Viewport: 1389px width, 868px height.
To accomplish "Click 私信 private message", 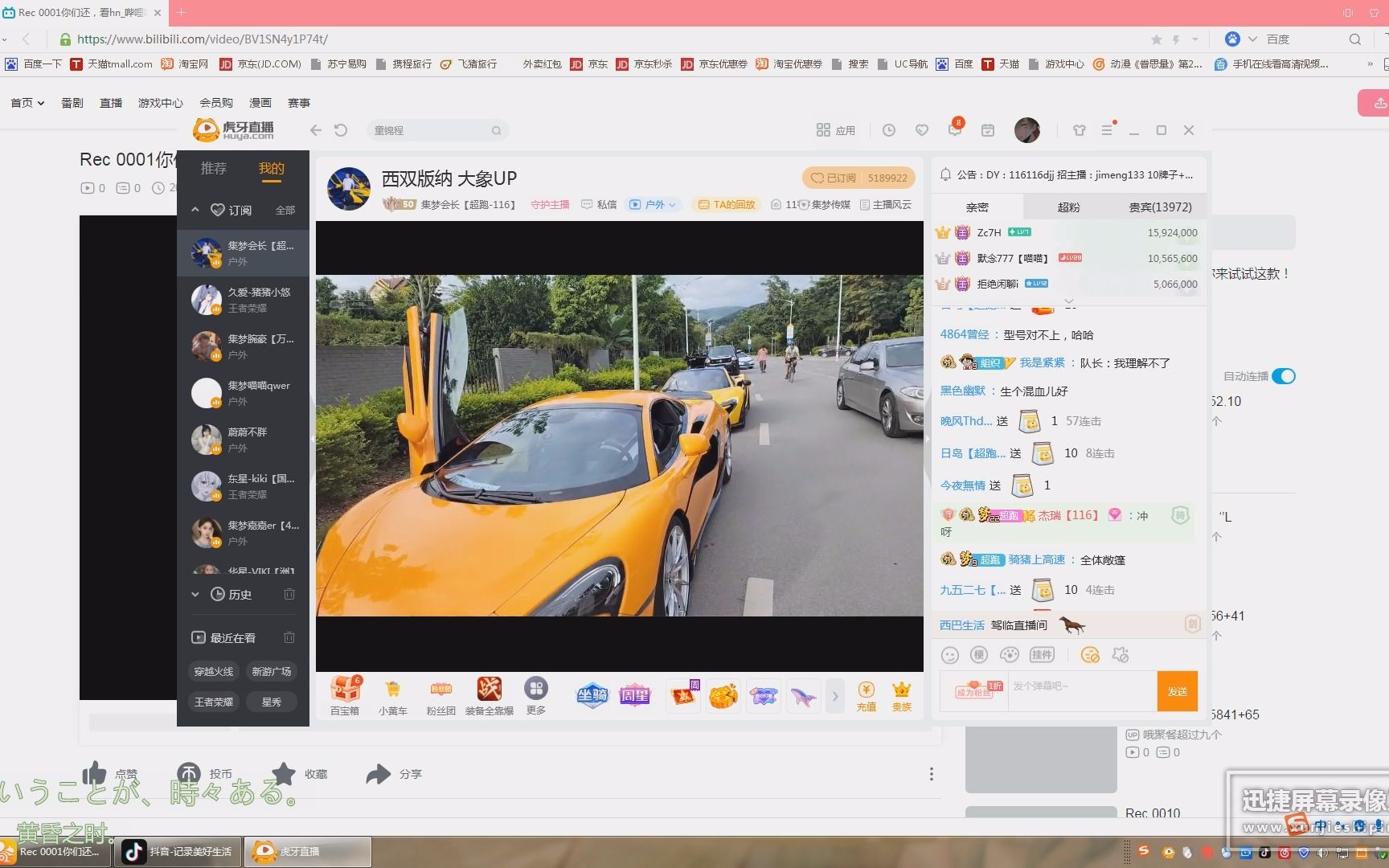I will pos(599,205).
